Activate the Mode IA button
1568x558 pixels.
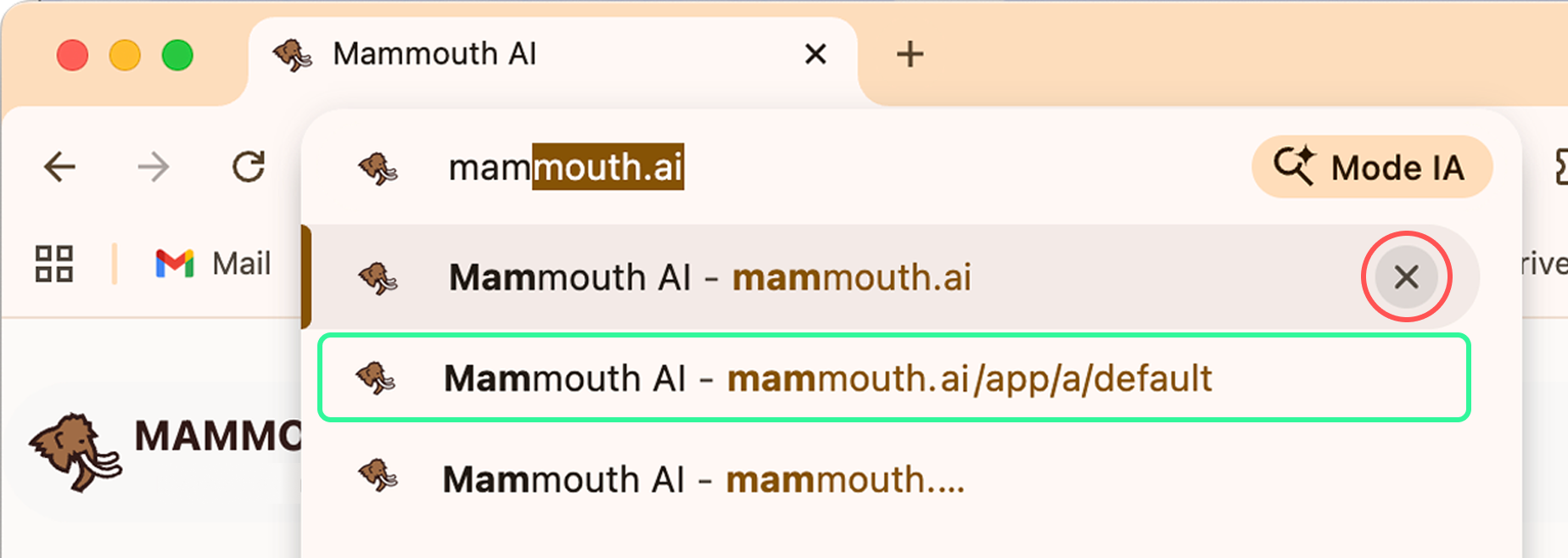tap(1372, 167)
